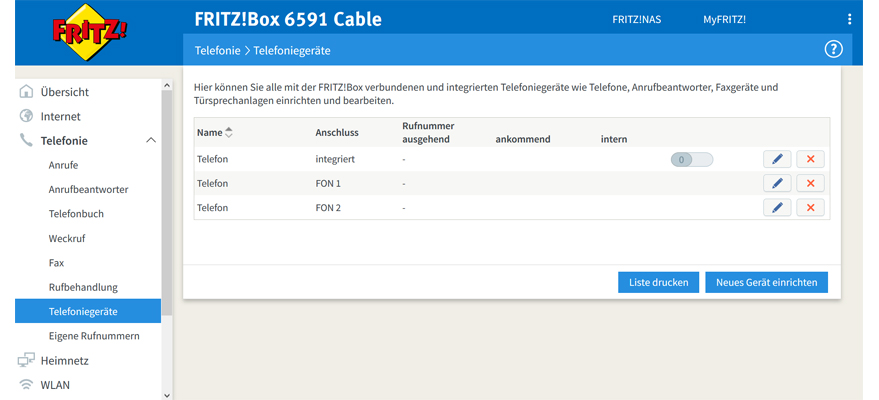Delete the FON 1 Telefon entry

tap(810, 183)
